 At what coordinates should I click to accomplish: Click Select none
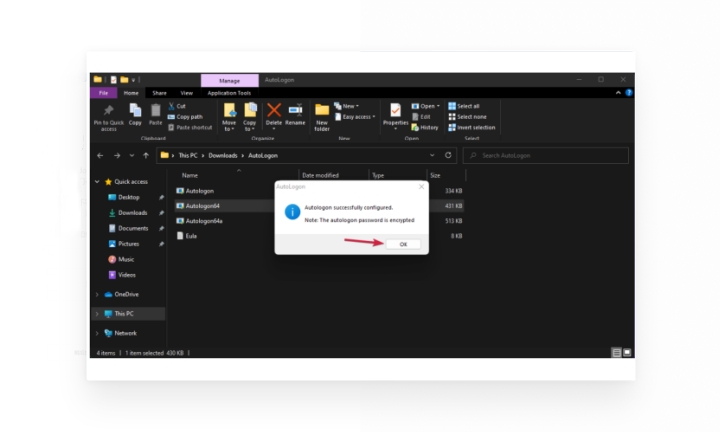click(x=467, y=117)
